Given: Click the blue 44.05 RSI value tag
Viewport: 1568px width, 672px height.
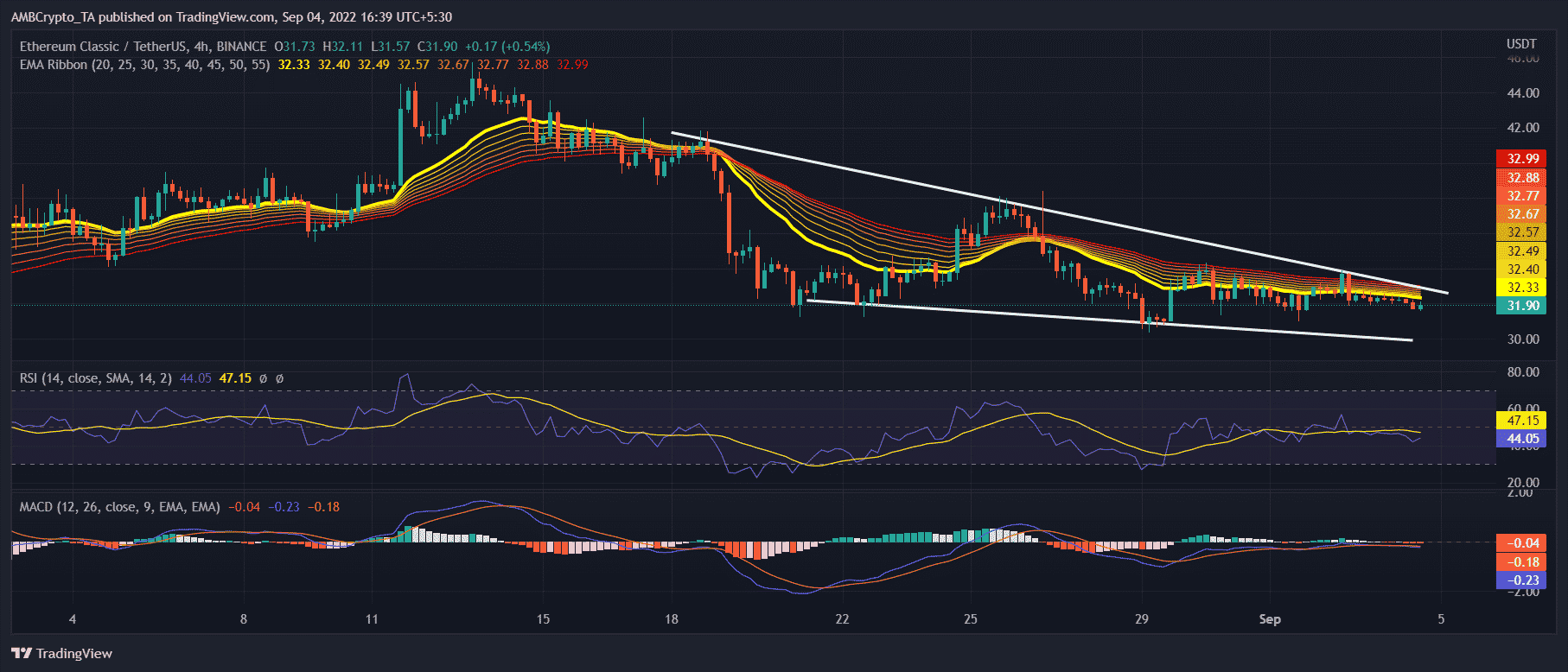Looking at the screenshot, I should click(1522, 439).
